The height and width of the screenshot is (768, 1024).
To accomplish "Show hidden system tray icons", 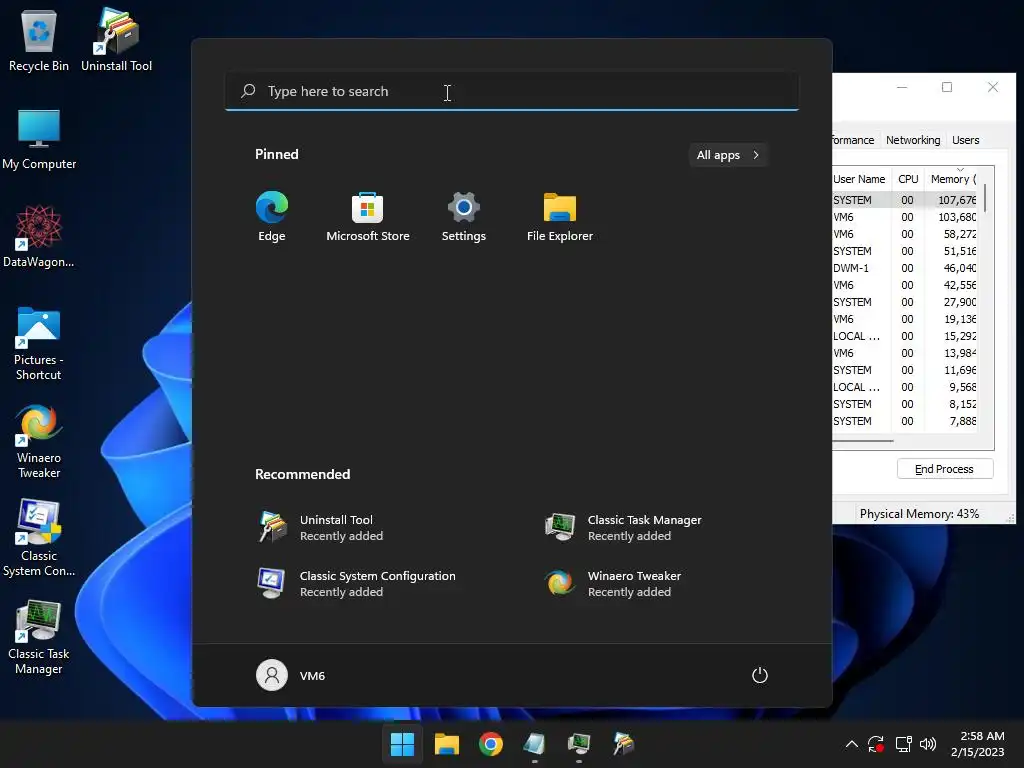I will 852,744.
